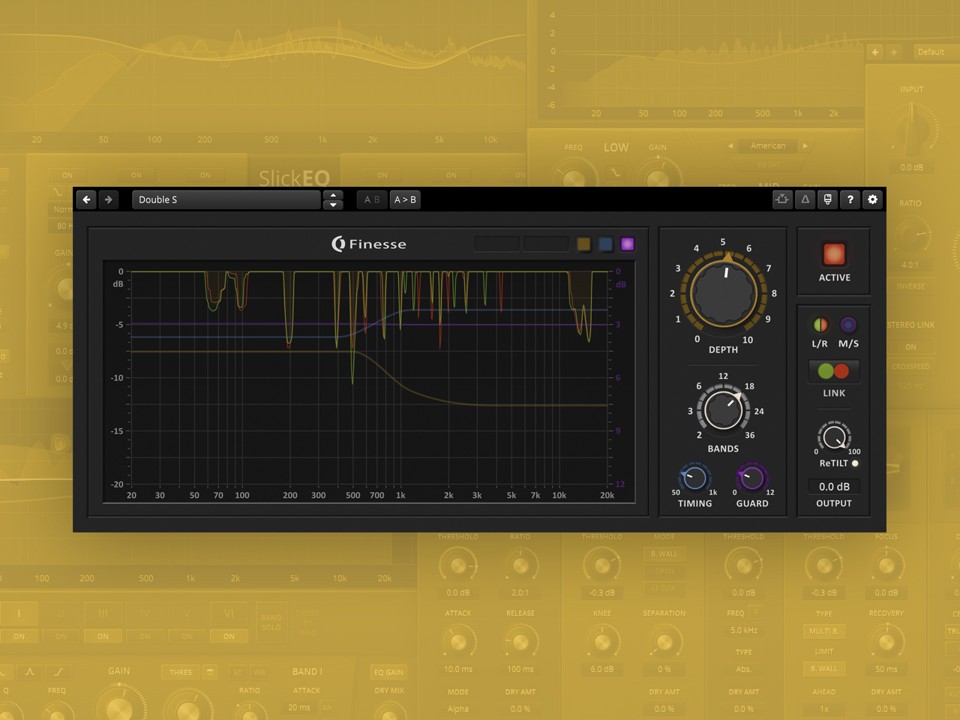This screenshot has width=960, height=720.
Task: Step to previous preset with up arrow
Action: pos(333,195)
